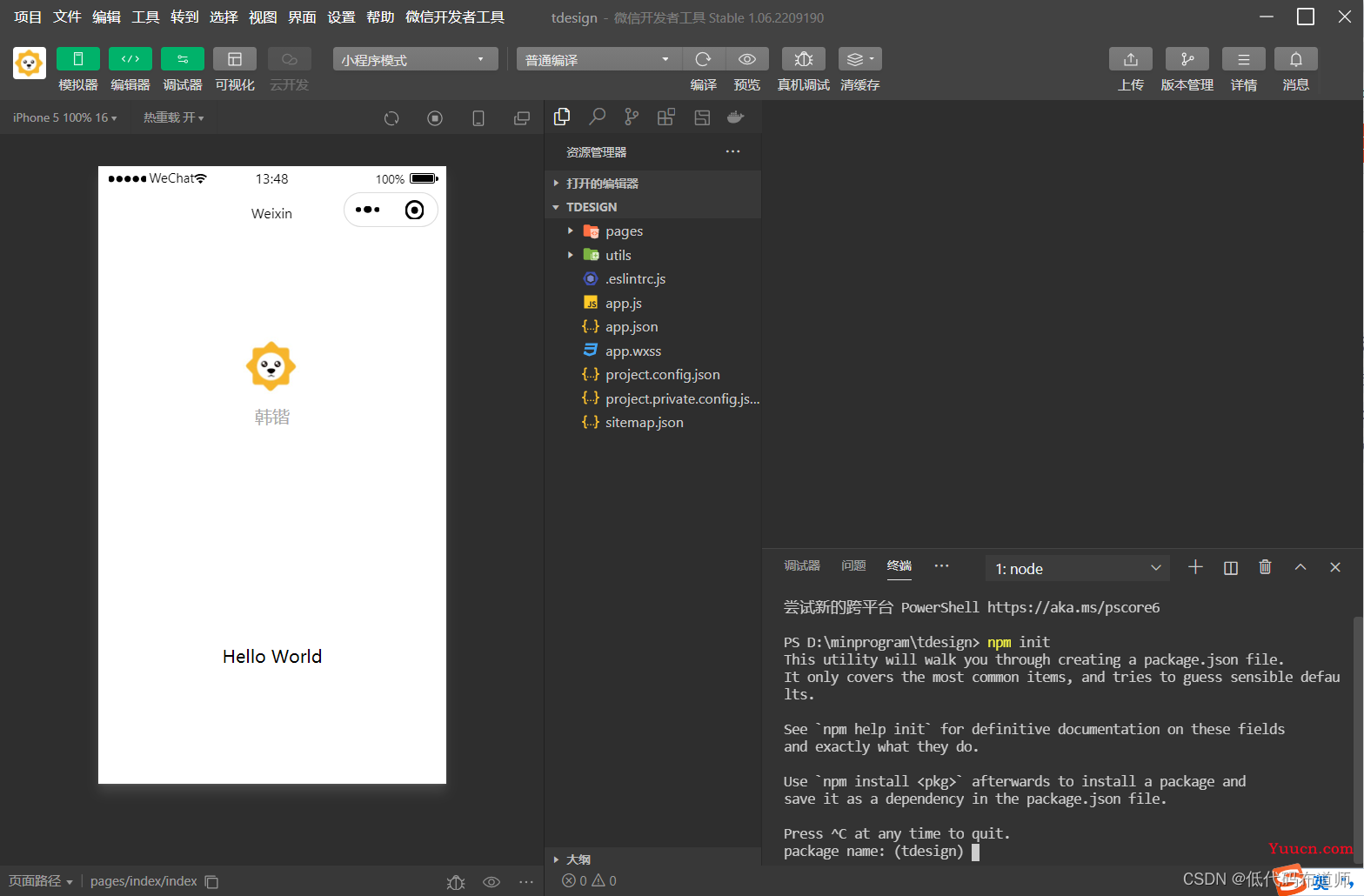Expand the pages folder

click(x=653, y=231)
